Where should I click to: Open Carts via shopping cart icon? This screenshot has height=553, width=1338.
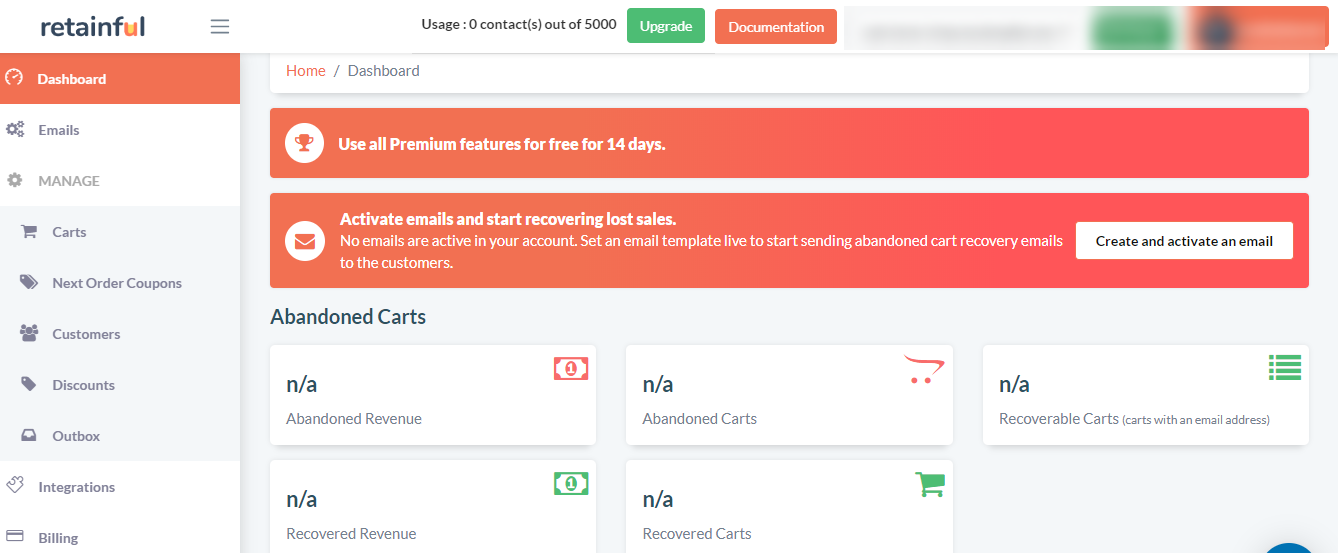click(x=29, y=231)
